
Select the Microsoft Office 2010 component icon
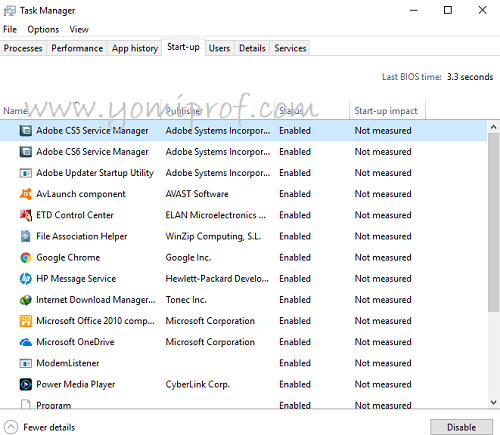click(26, 321)
